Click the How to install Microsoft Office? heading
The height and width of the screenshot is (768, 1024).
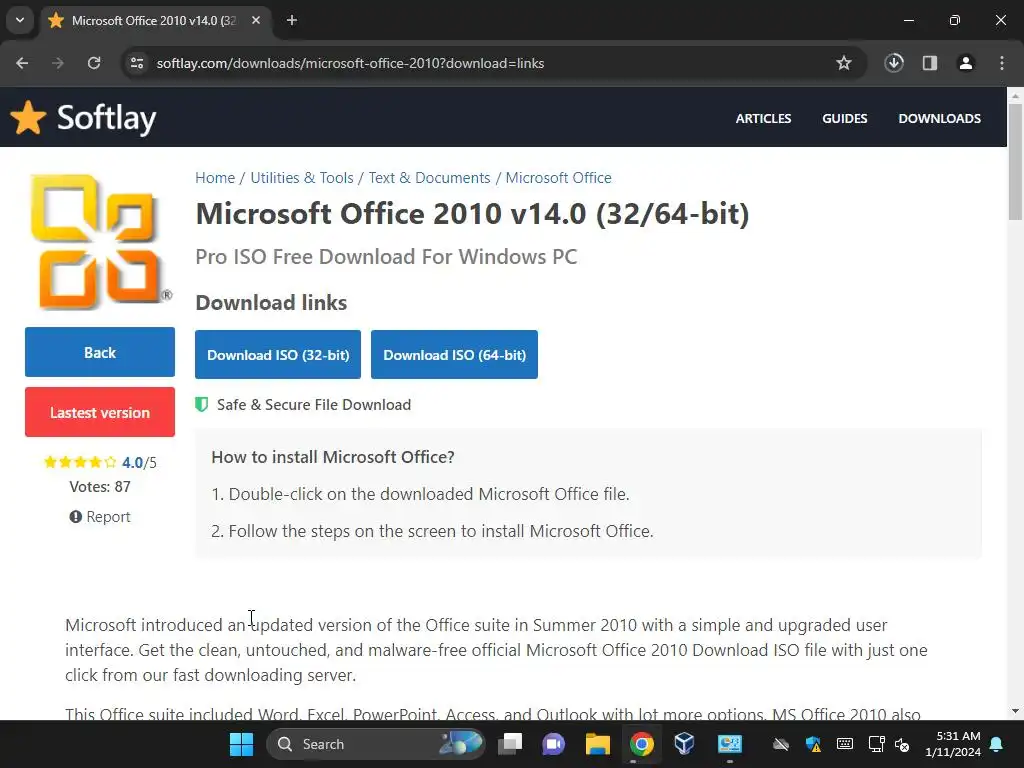(x=333, y=456)
